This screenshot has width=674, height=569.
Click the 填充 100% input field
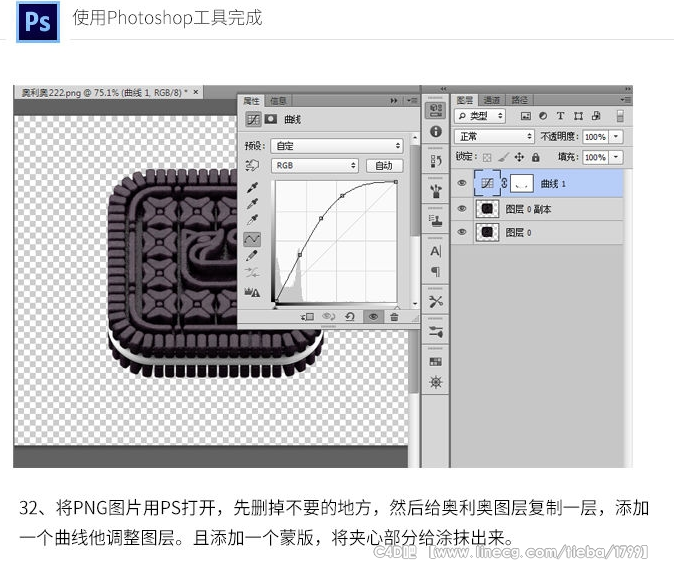point(596,157)
